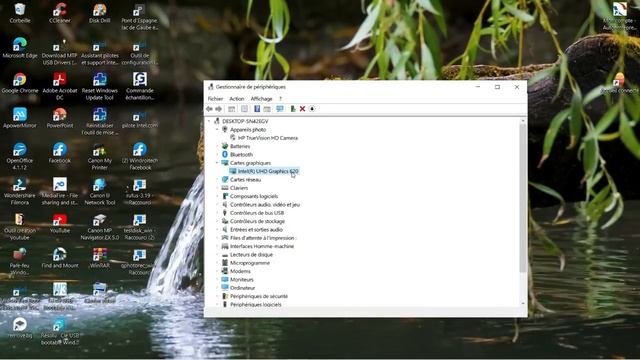The height and width of the screenshot is (360, 640).
Task: Select the Moniteurs row
Action: (237, 280)
